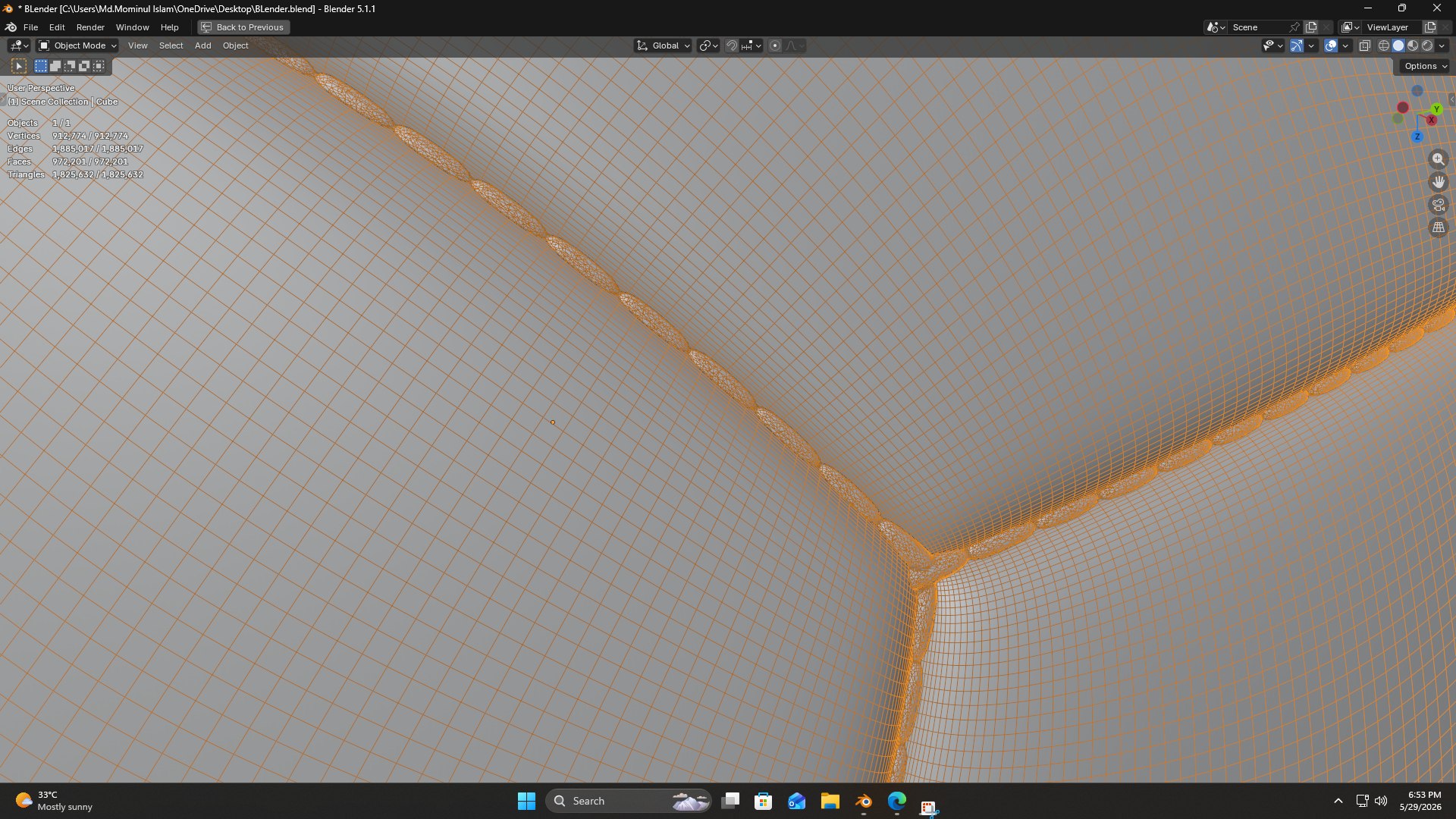The width and height of the screenshot is (1456, 819).
Task: Open the viewport Add menu
Action: 202,45
